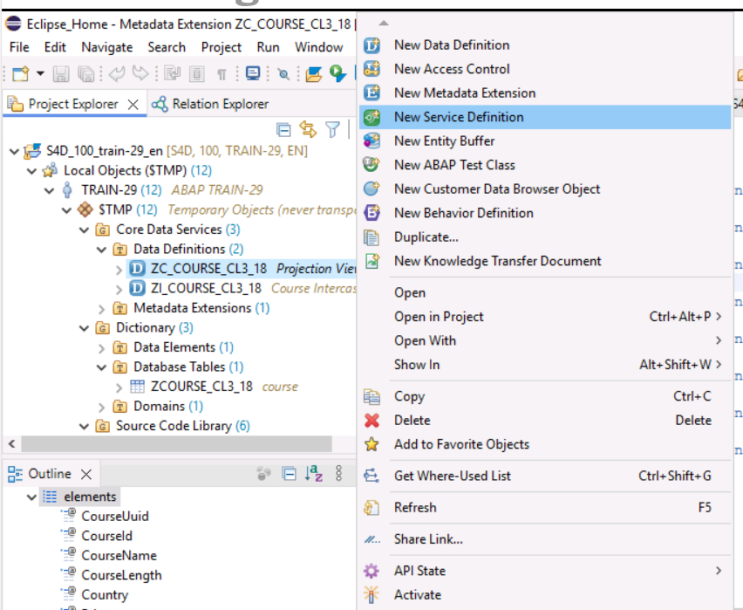
Task: Click Add to Favorite Objects
Action: [545, 445]
